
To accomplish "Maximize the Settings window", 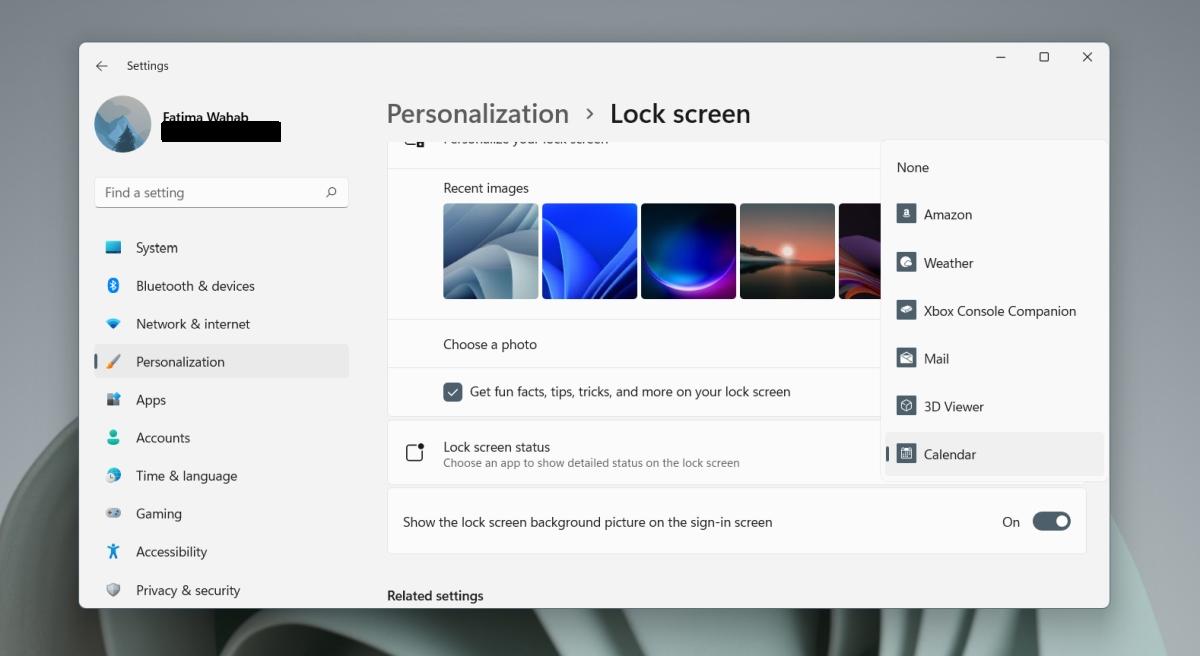I will 1044,57.
